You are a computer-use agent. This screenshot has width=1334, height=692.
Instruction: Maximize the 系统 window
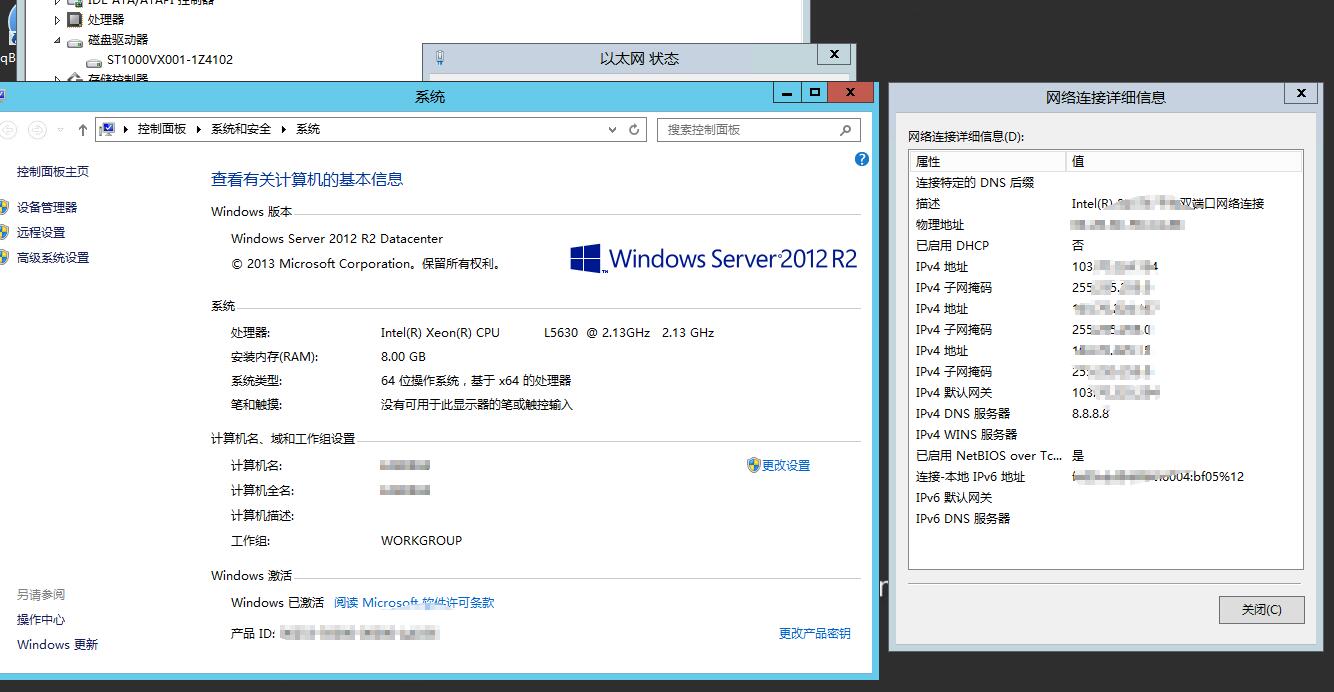815,92
